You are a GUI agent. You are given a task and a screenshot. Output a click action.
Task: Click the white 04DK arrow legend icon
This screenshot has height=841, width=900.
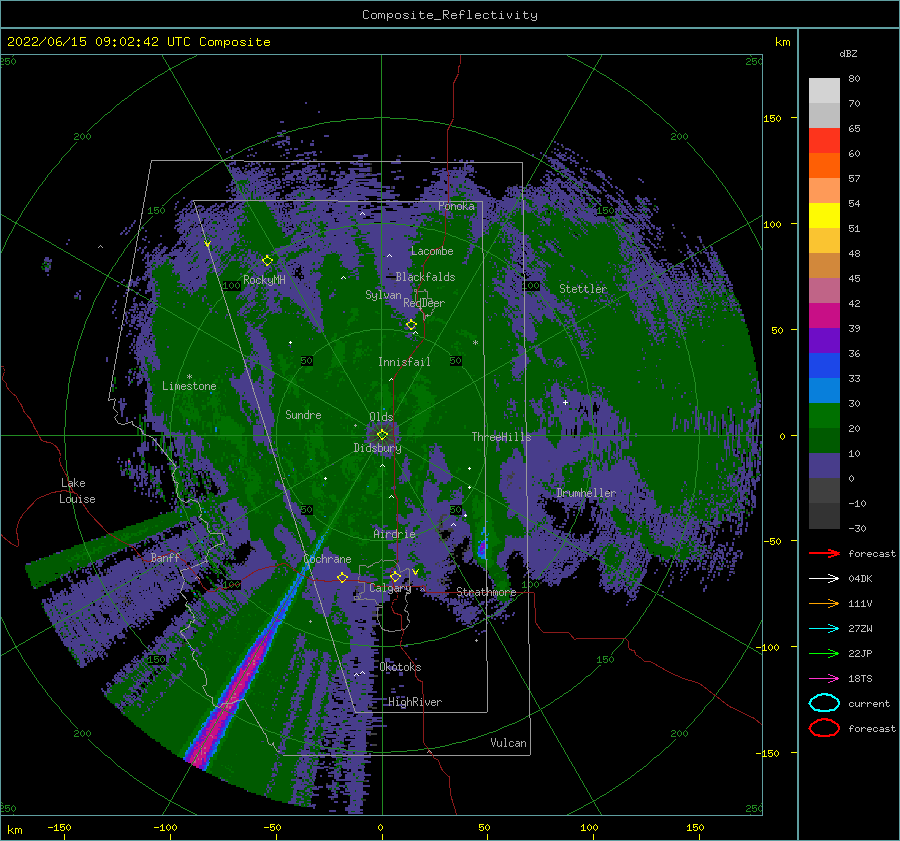[824, 578]
